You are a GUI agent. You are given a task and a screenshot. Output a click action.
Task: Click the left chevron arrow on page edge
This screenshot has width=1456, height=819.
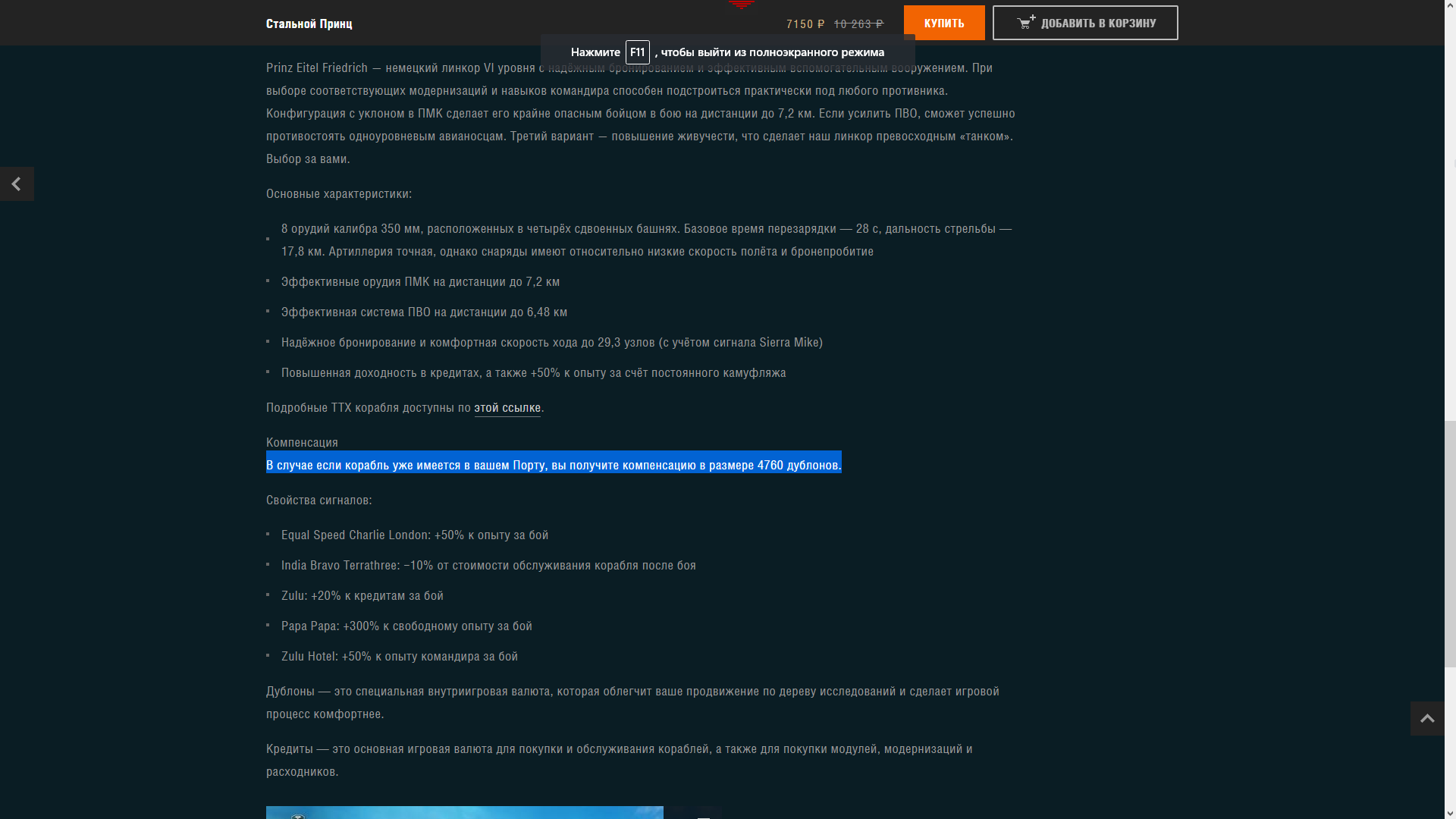[x=17, y=184]
